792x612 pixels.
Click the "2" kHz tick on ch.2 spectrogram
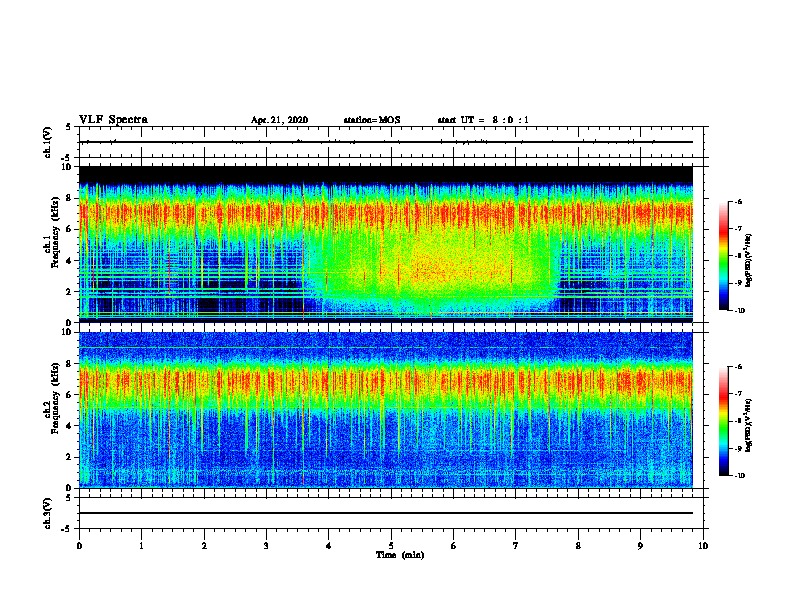[x=70, y=457]
